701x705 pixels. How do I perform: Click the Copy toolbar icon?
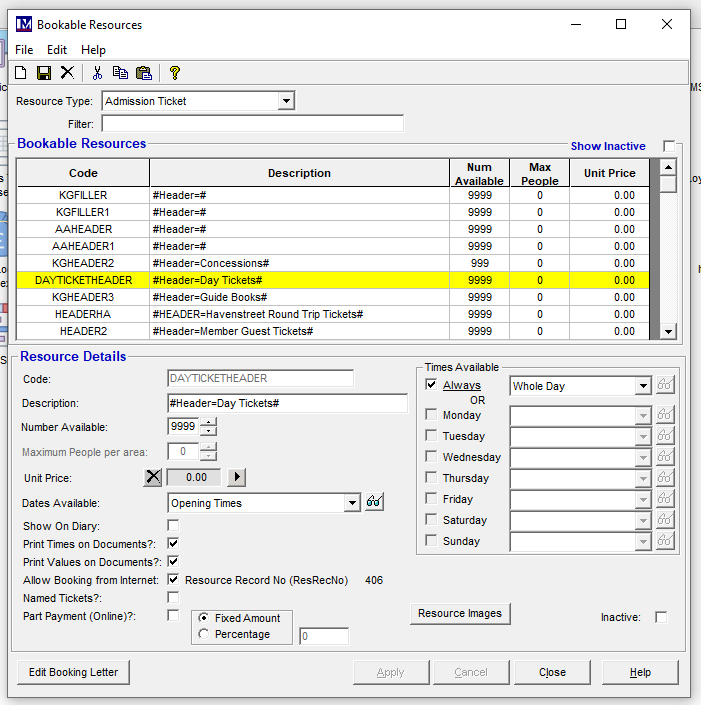(120, 73)
